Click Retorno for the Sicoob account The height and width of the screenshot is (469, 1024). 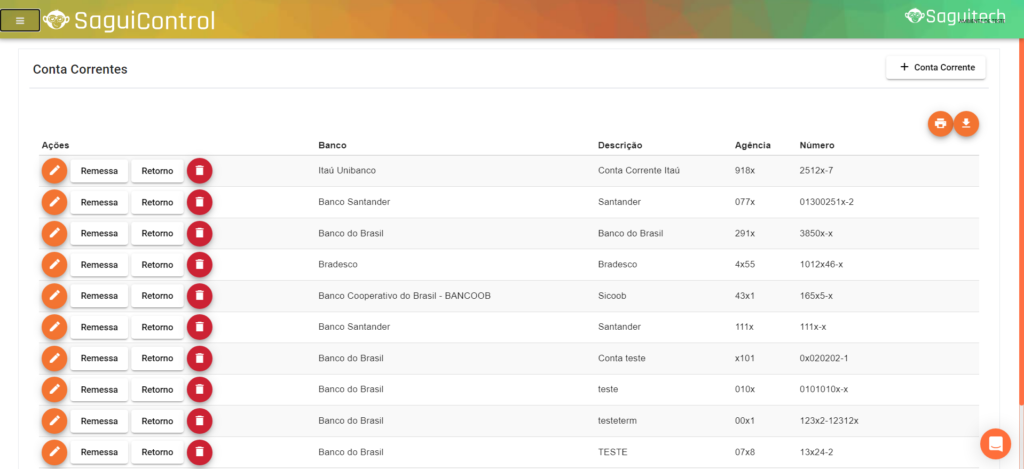[x=157, y=296]
